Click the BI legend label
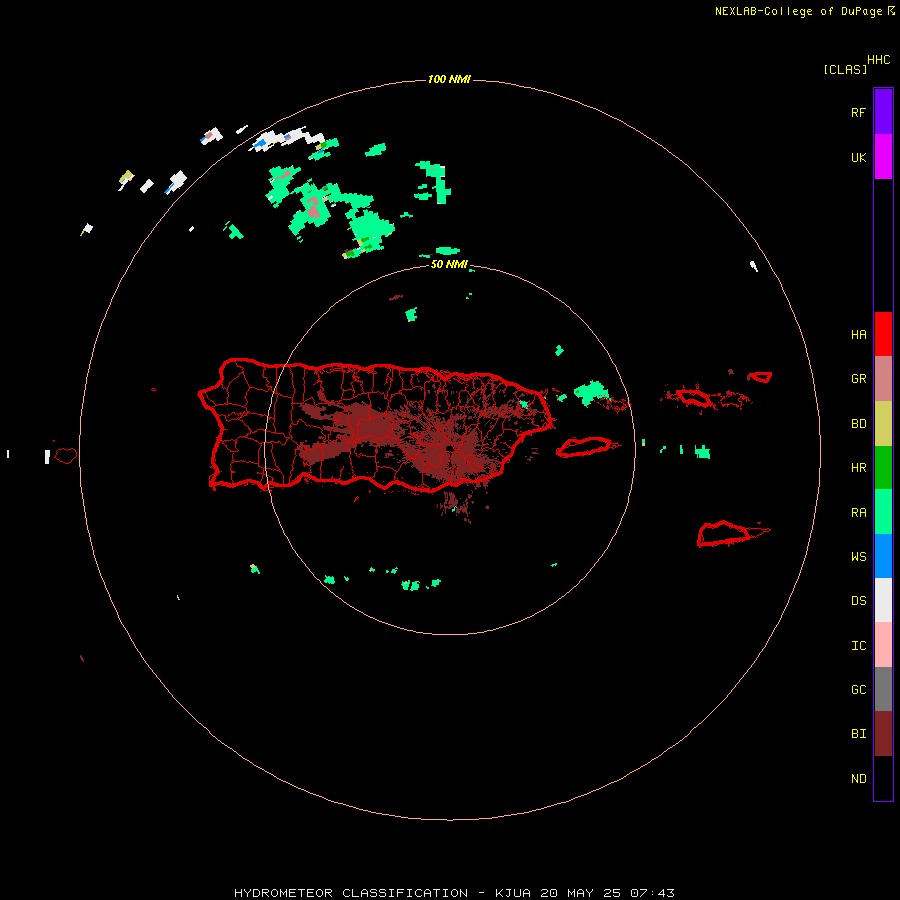 point(858,734)
